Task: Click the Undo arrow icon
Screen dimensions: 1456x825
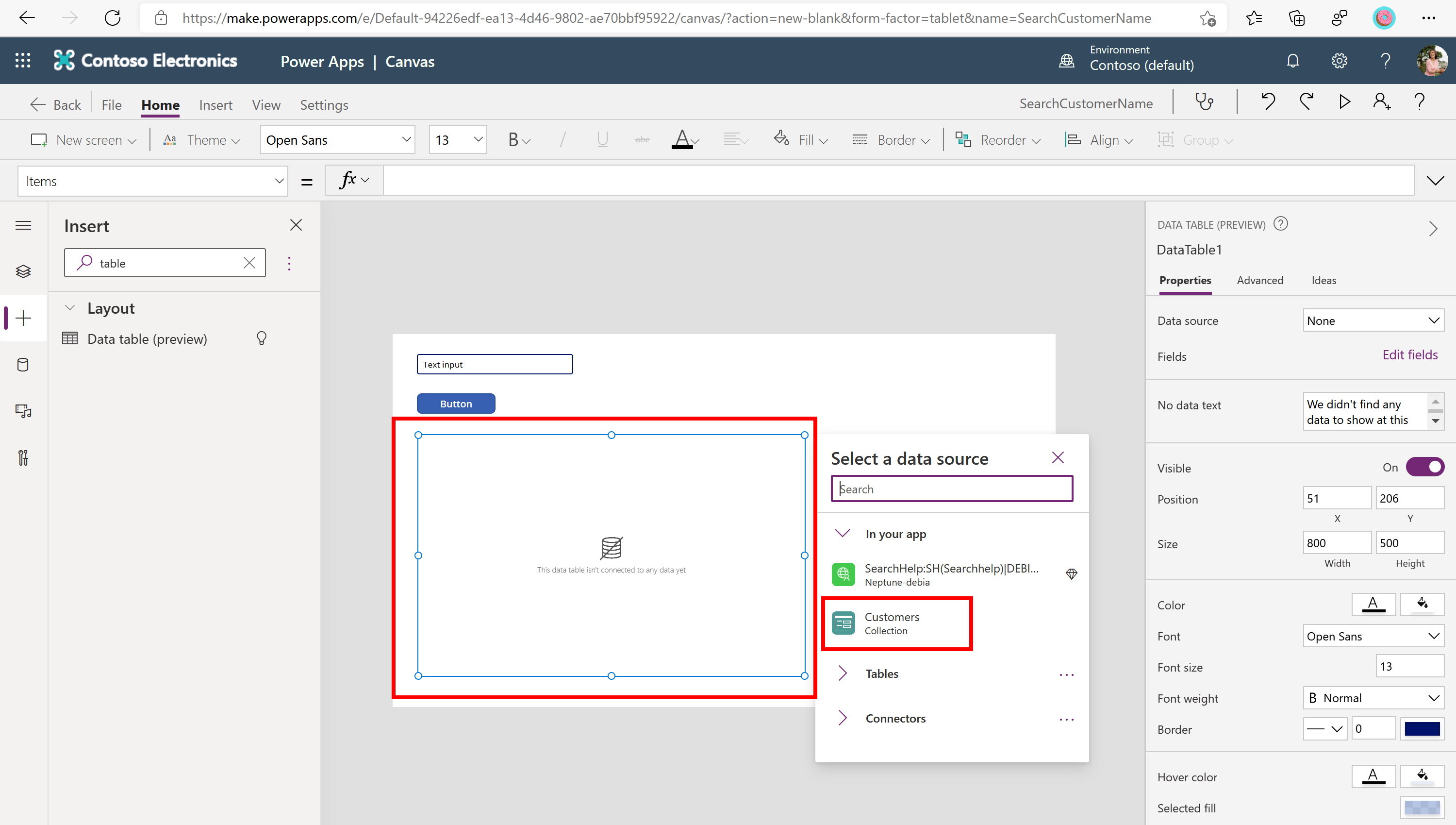Action: 1268,102
